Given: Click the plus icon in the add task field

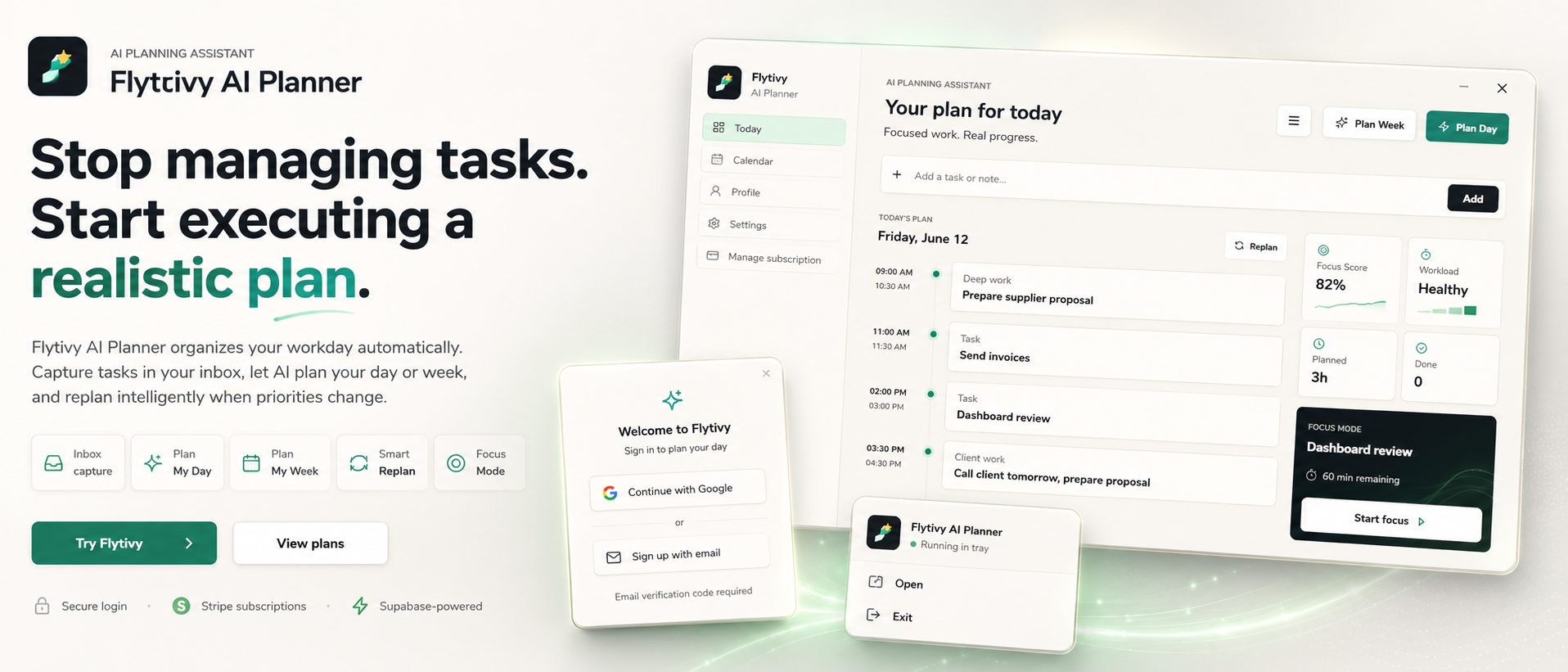Looking at the screenshot, I should [897, 174].
